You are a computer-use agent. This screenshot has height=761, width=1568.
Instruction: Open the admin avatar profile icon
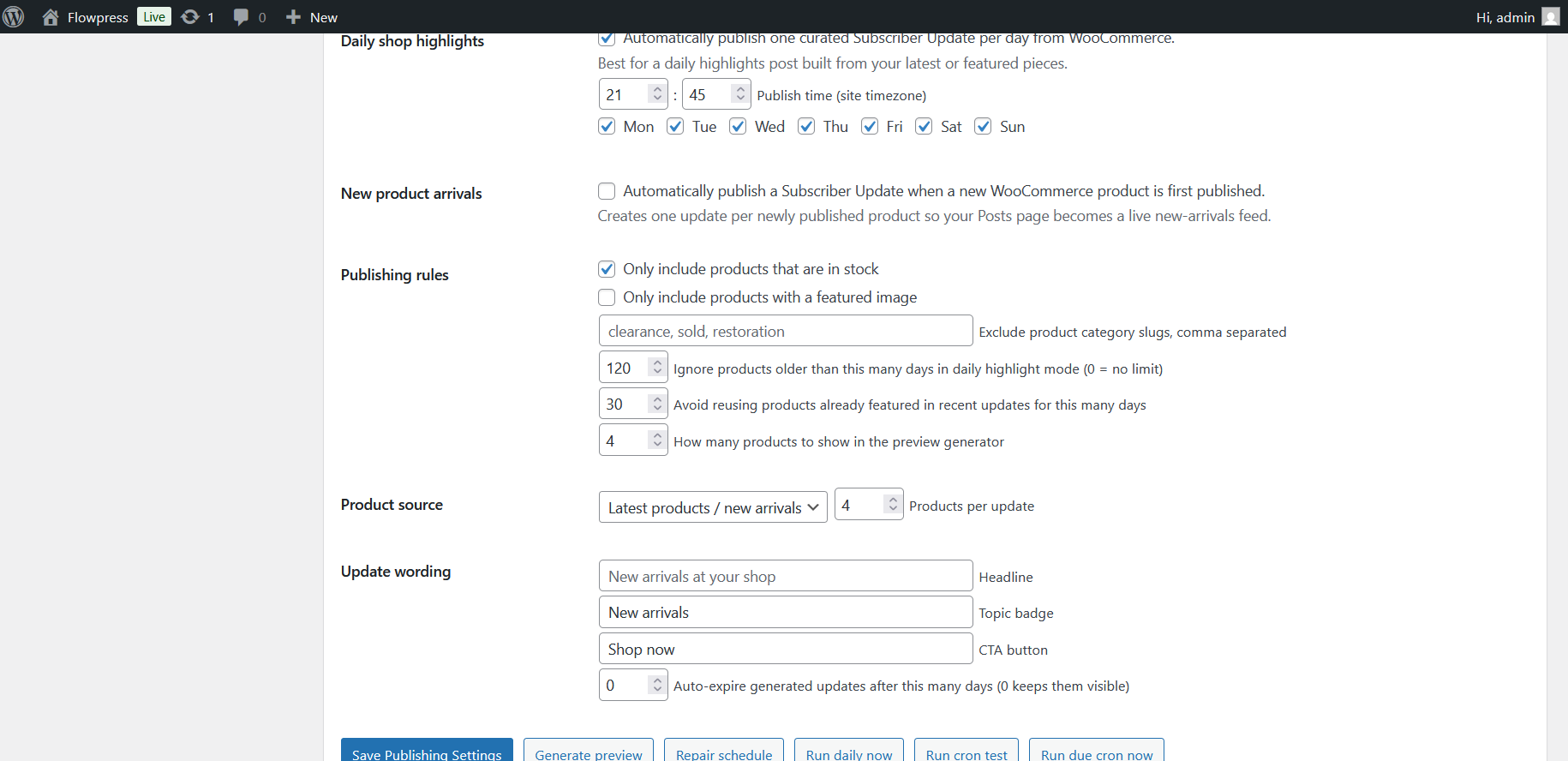[x=1551, y=17]
